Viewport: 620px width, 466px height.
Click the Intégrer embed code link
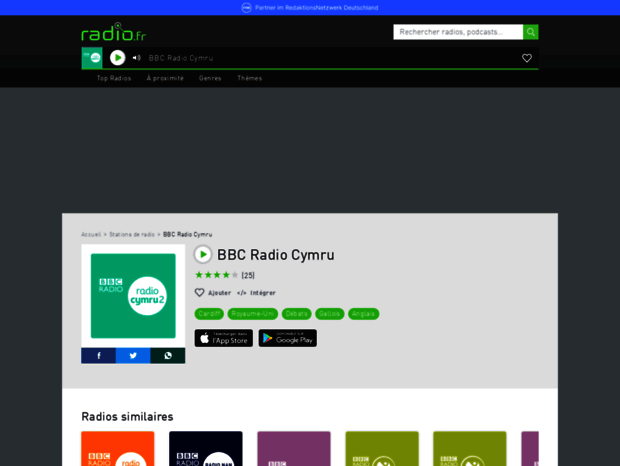point(256,293)
